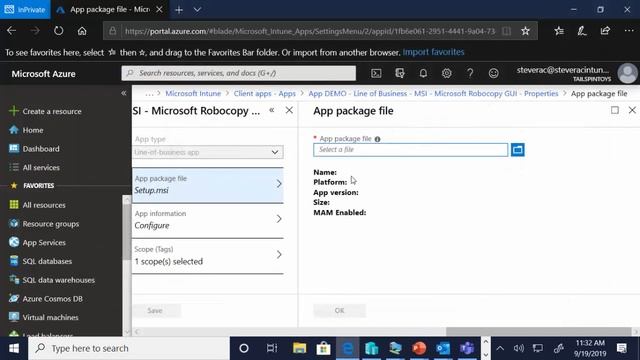The width and height of the screenshot is (640, 360).
Task: Click the horizontal scrollbar thumb
Action: 538,331
